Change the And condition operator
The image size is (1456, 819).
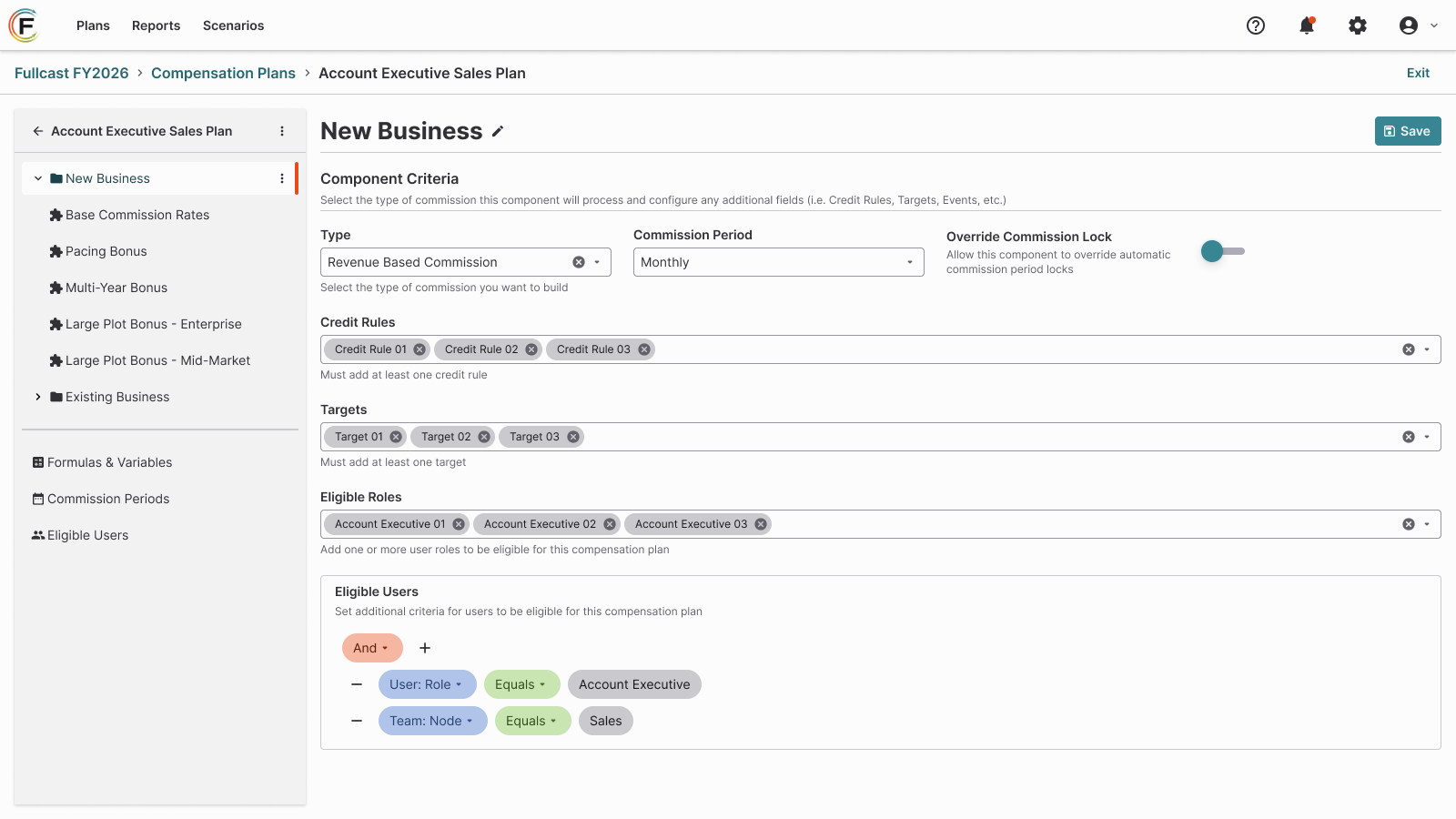[372, 648]
